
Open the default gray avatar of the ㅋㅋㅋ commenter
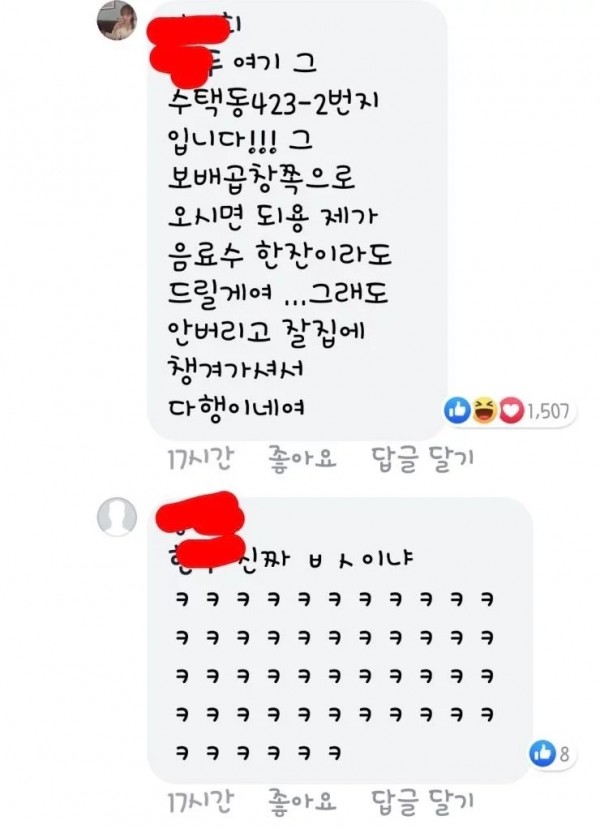[x=117, y=517]
